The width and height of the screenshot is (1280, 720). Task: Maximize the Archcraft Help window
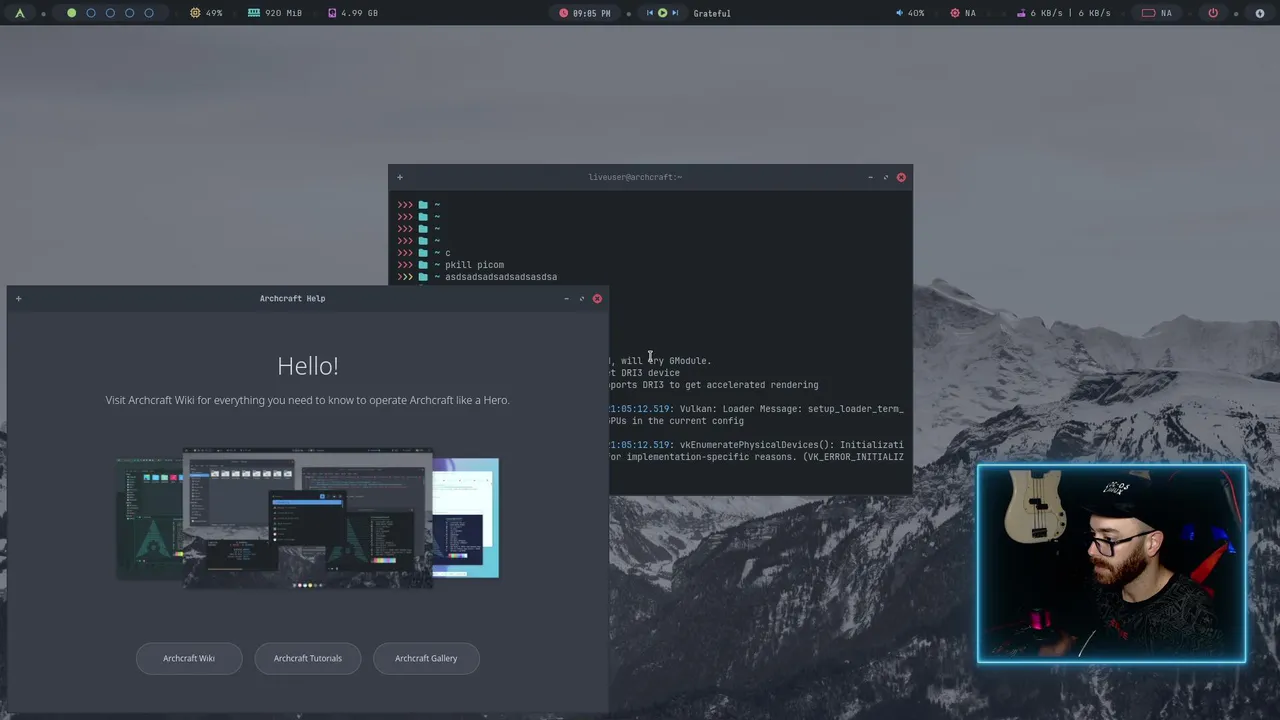581,298
